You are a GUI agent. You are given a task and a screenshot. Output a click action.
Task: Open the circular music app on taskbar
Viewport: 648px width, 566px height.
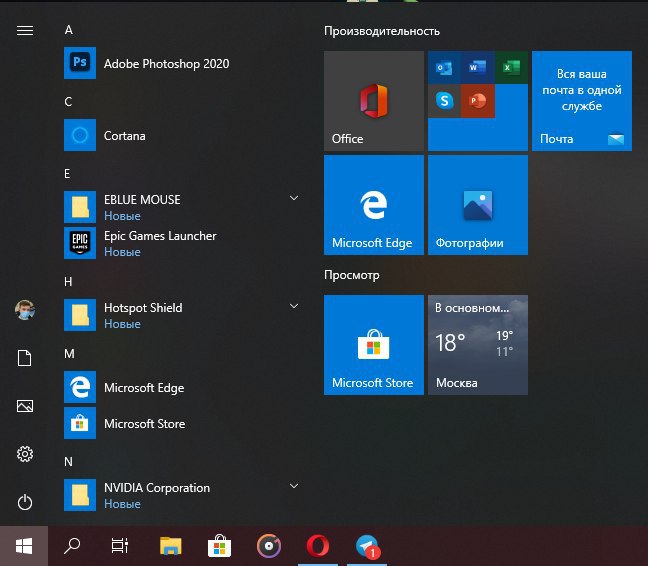point(269,546)
